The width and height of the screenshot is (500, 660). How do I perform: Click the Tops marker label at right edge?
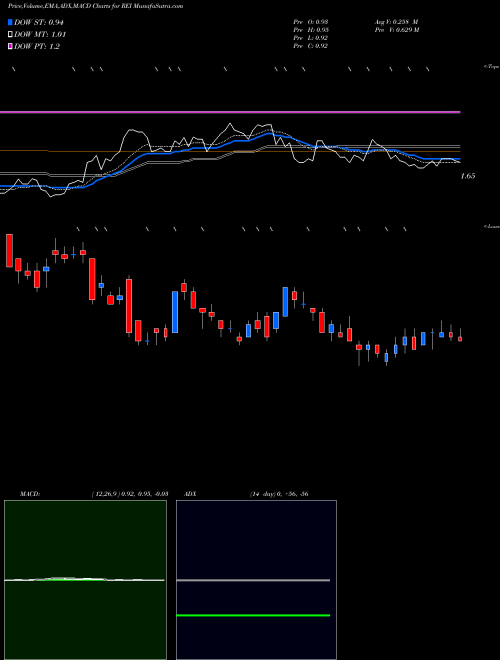point(492,67)
